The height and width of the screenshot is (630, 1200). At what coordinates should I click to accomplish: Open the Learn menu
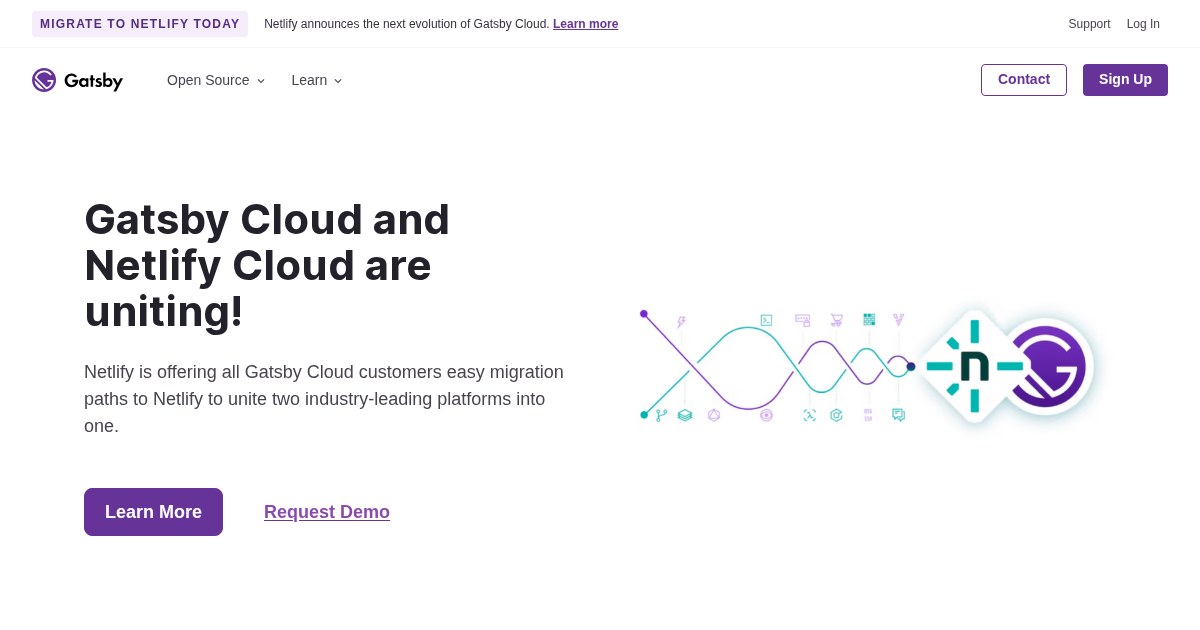click(317, 80)
